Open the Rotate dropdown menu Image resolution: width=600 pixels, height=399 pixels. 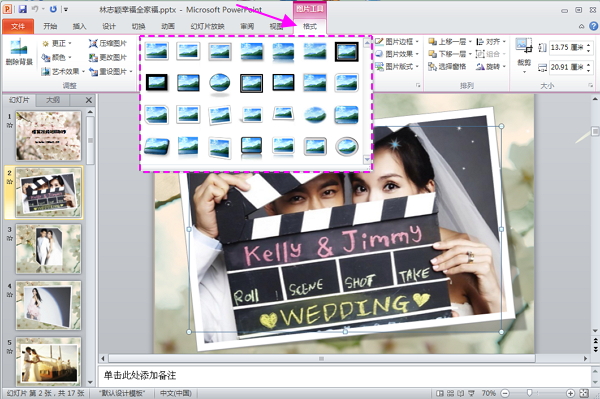coord(491,67)
